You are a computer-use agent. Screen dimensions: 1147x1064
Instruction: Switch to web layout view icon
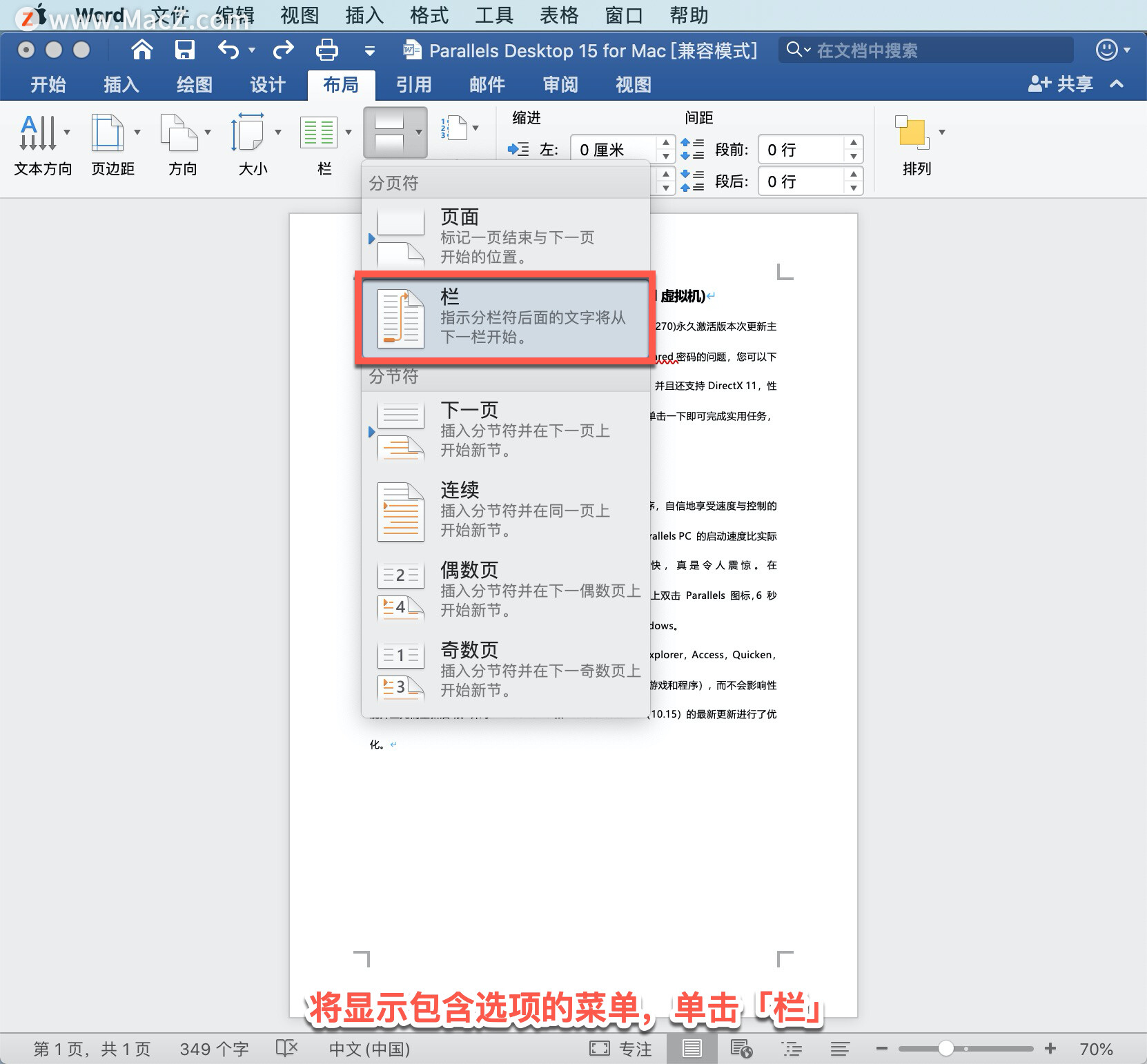pos(741,1049)
